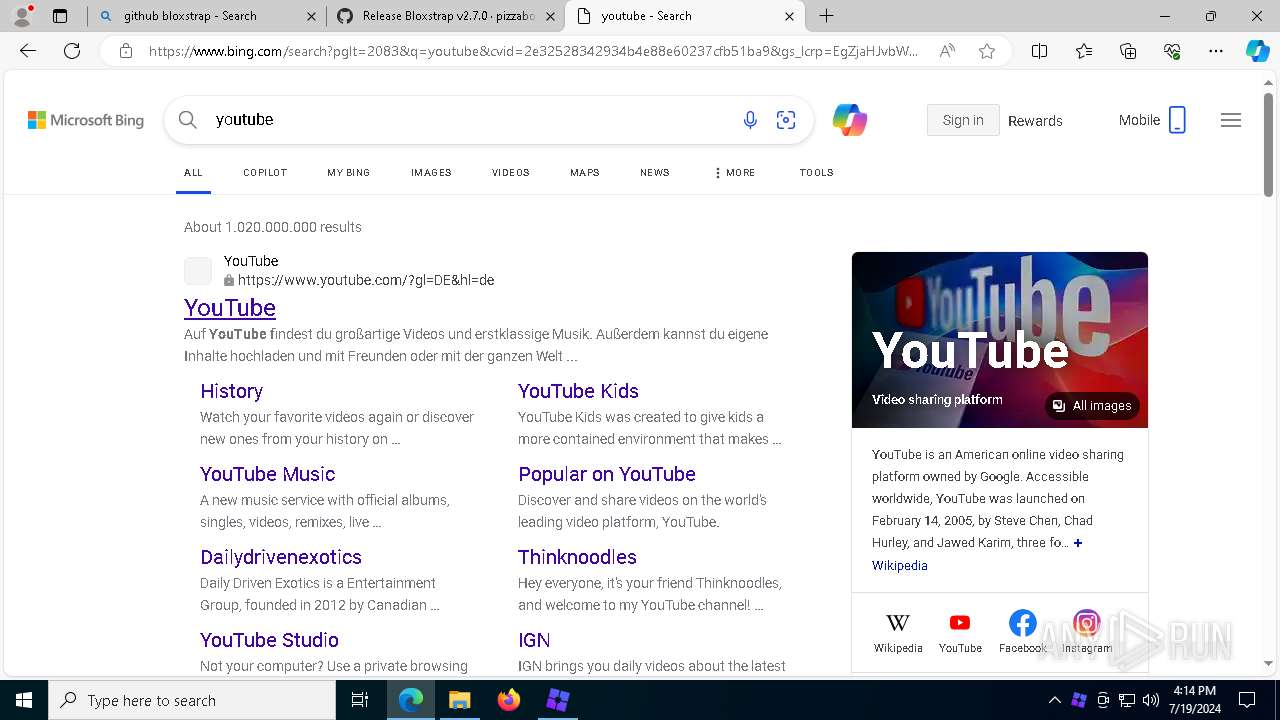The height and width of the screenshot is (720, 1280).
Task: Switch to the IMAGES search tab
Action: pos(431,173)
